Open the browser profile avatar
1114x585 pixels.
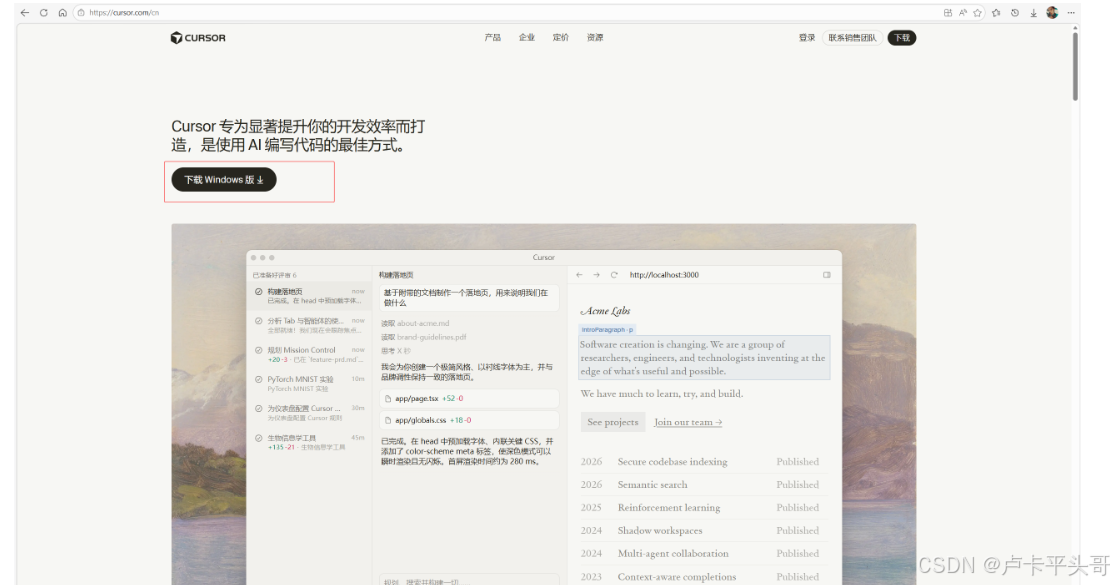coord(1052,13)
